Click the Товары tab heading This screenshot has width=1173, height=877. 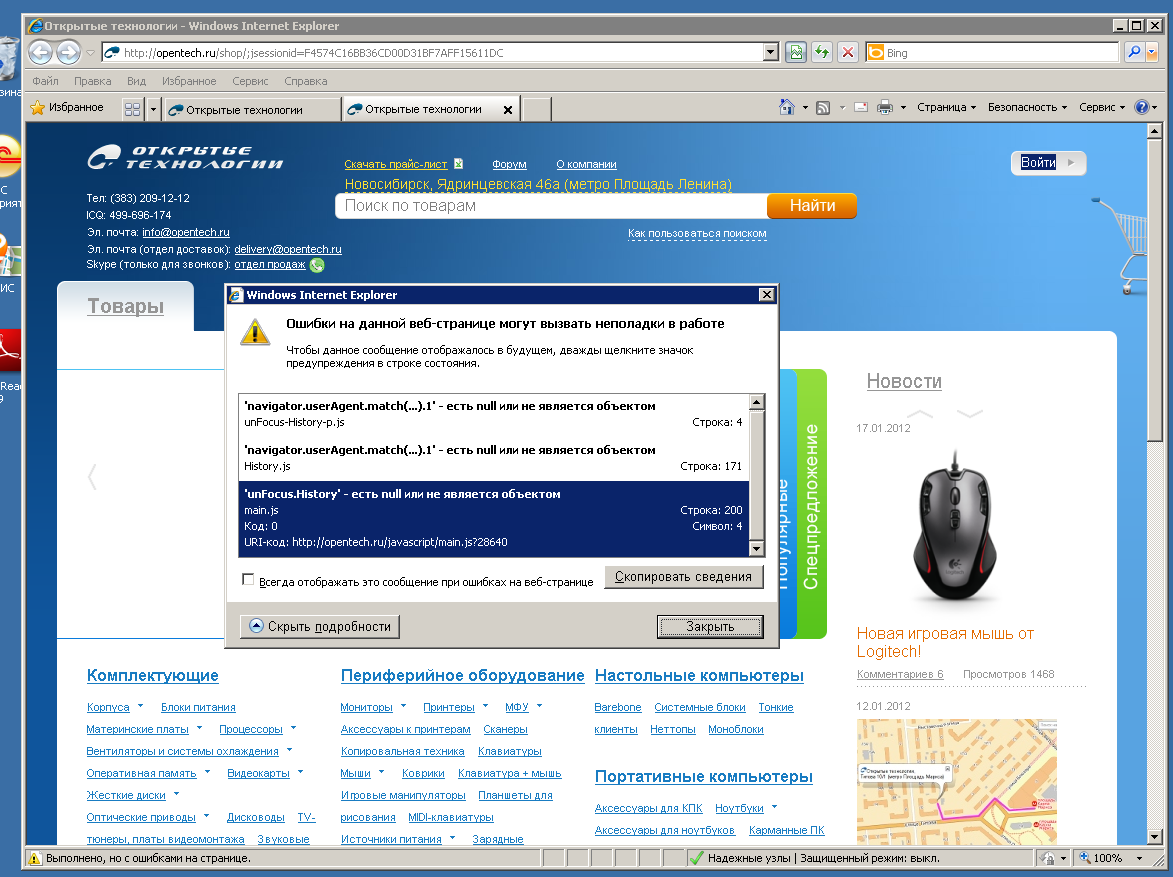[x=126, y=306]
